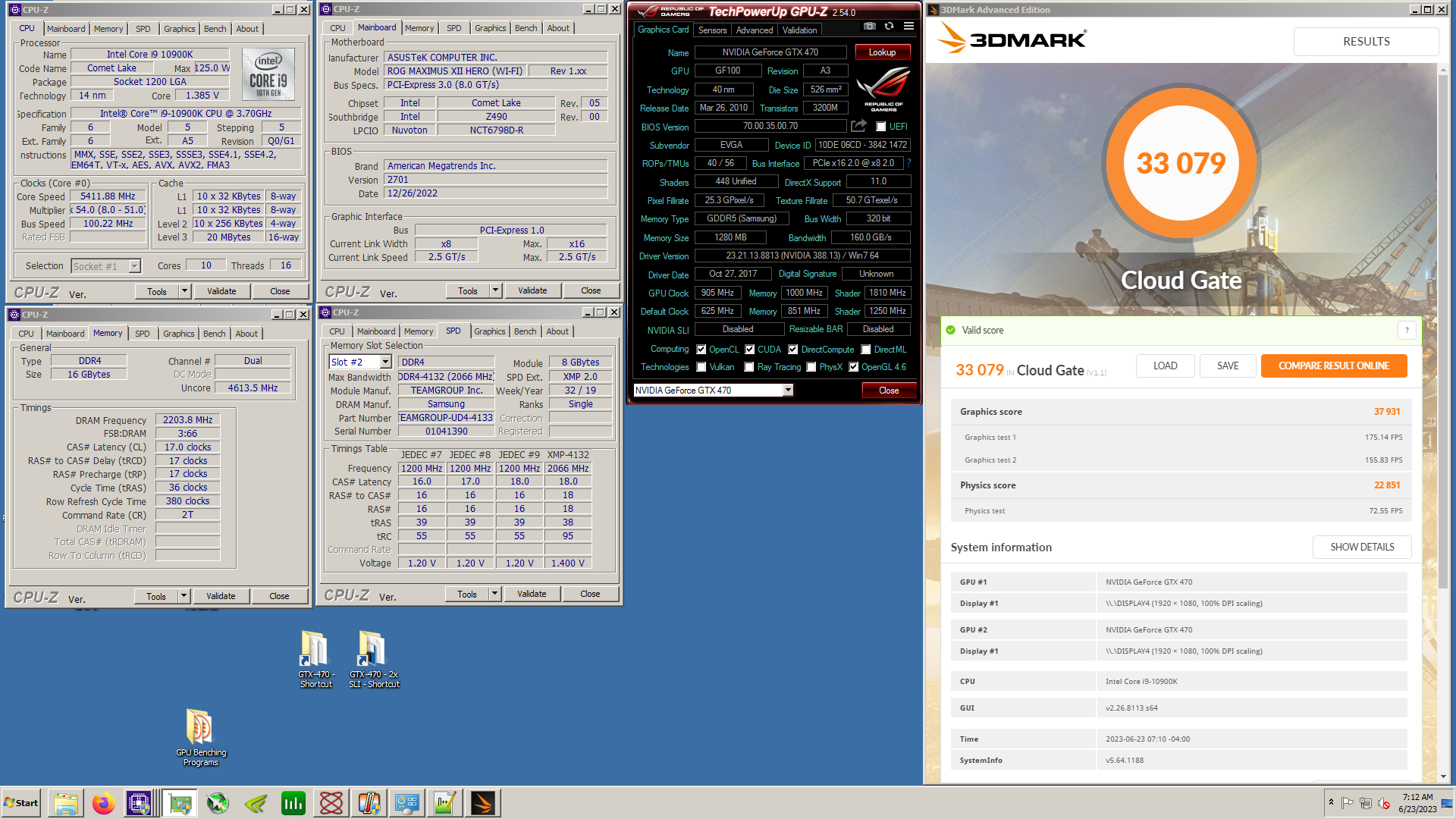Click the Graphics score value 37 931
This screenshot has height=819, width=1456.
(x=1387, y=412)
